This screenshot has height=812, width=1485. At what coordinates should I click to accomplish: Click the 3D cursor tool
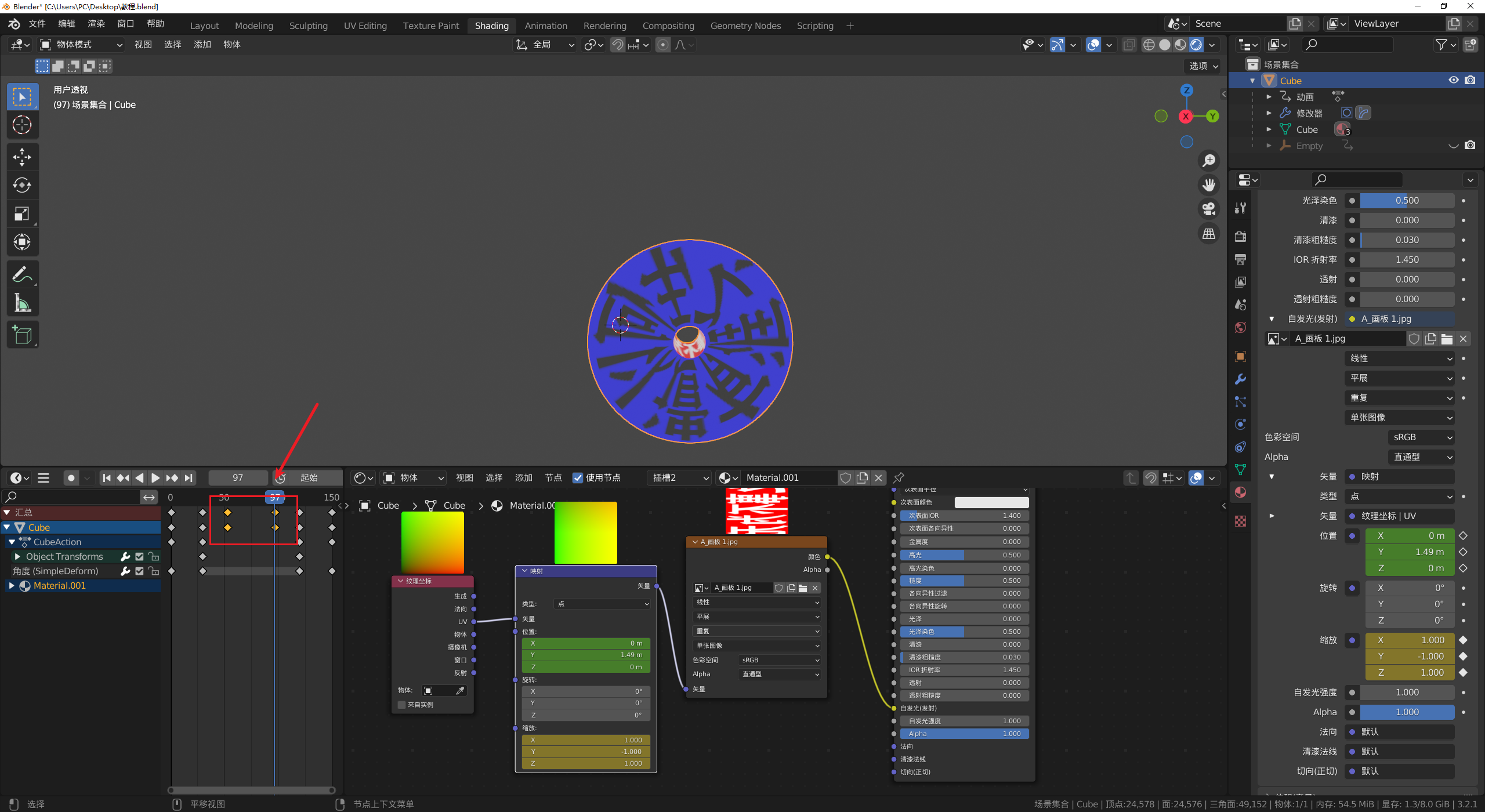point(22,125)
